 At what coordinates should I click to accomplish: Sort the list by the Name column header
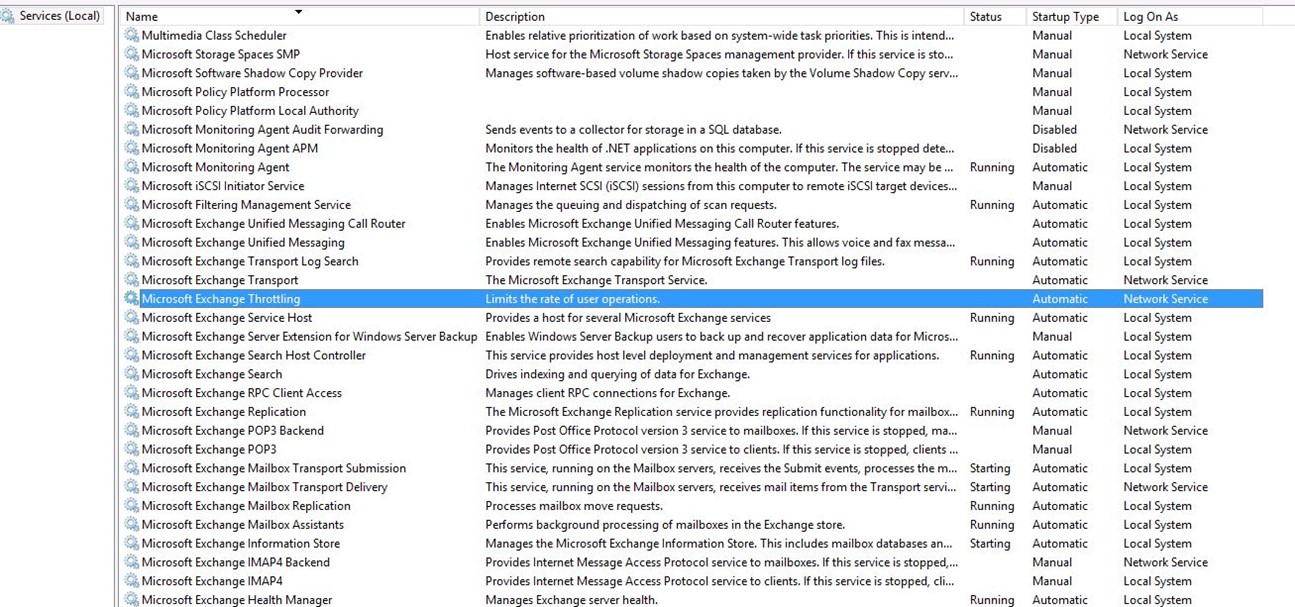299,17
